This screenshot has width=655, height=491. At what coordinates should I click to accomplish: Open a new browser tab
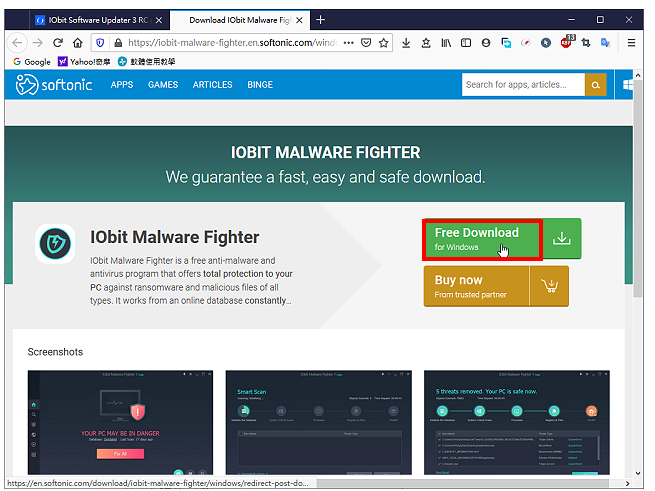pyautogui.click(x=320, y=20)
